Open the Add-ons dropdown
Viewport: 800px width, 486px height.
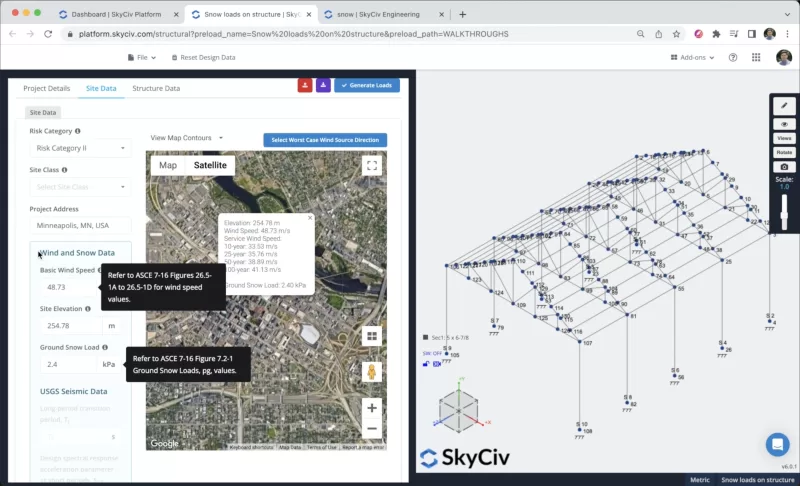692,58
